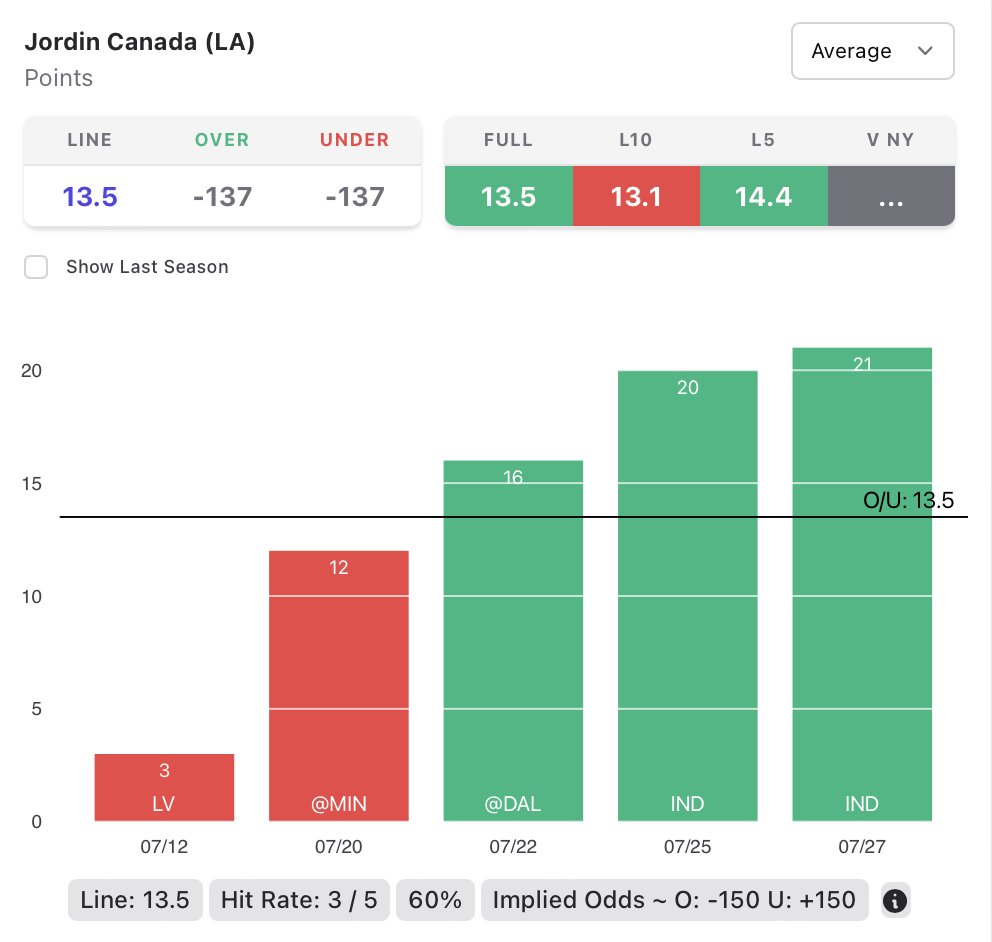Screen dimensions: 992x942
Task: Click the IND bar showing 20 points
Action: tap(688, 596)
